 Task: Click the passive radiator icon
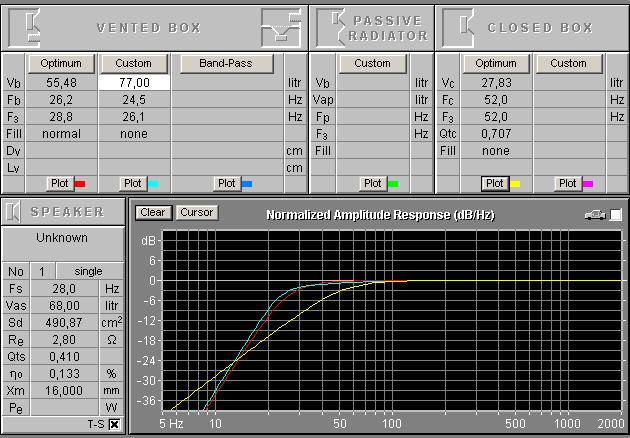coord(331,27)
